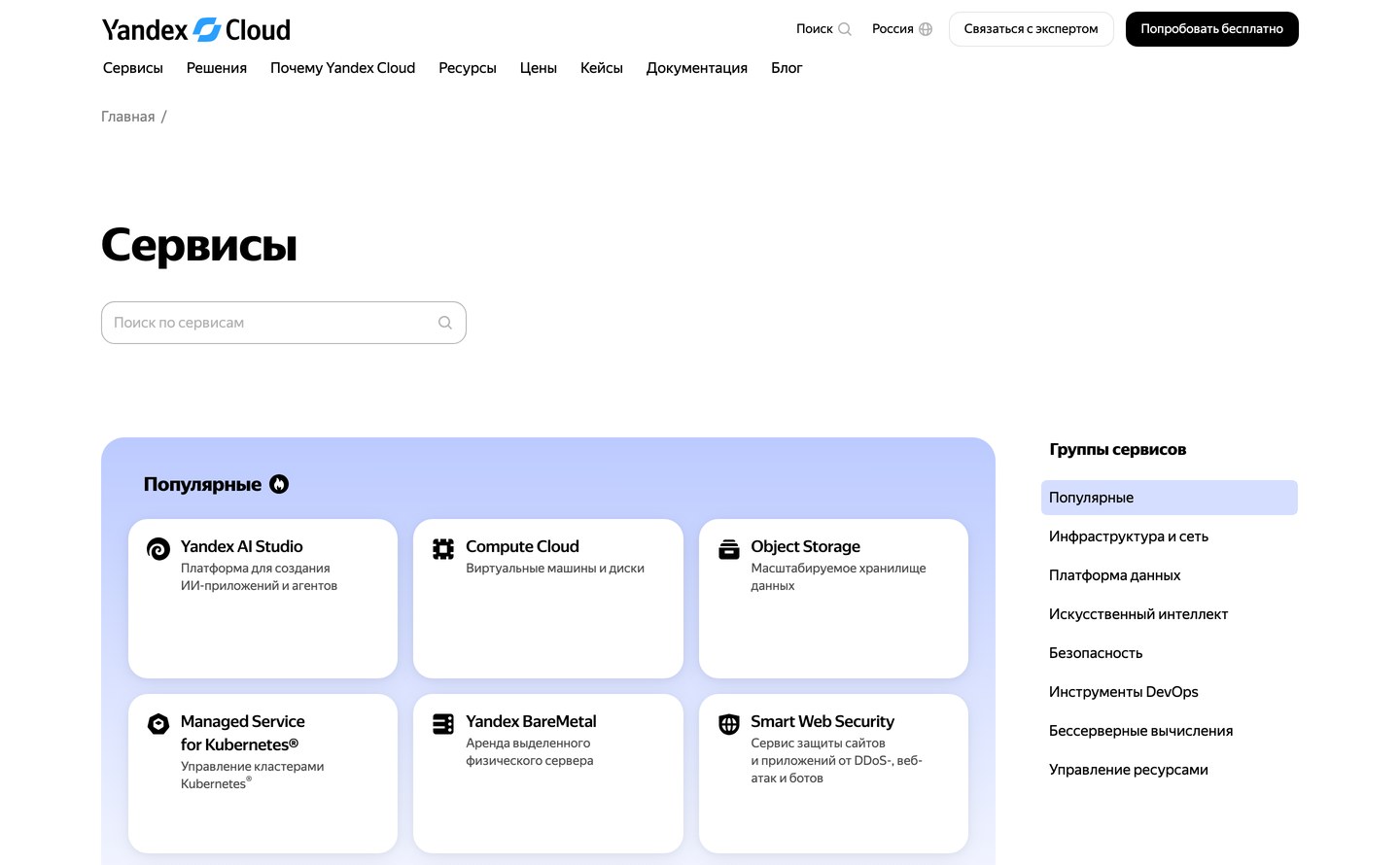Open the Yandex AI Studio card title
This screenshot has height=865, width=1400.
[x=242, y=546]
